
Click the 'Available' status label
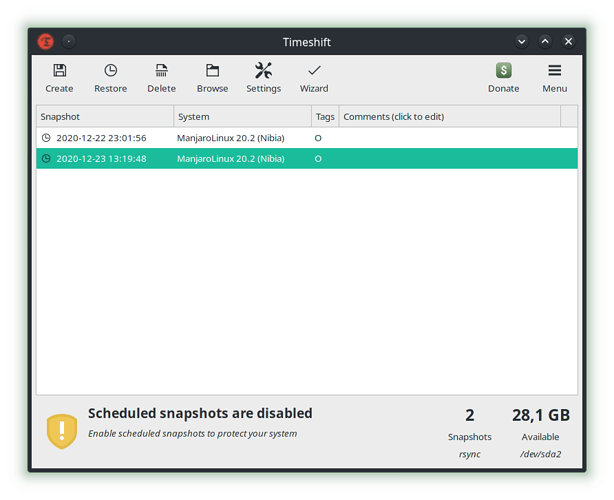540,437
